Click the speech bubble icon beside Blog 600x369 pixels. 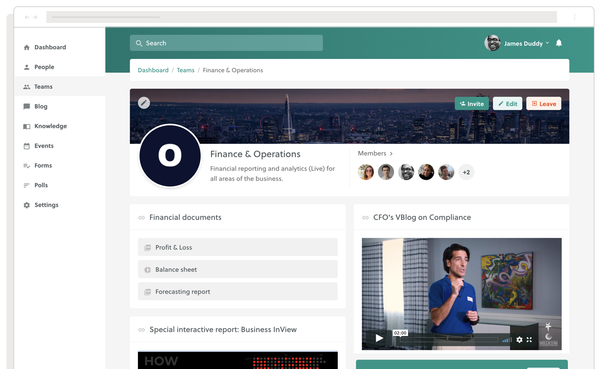click(26, 106)
